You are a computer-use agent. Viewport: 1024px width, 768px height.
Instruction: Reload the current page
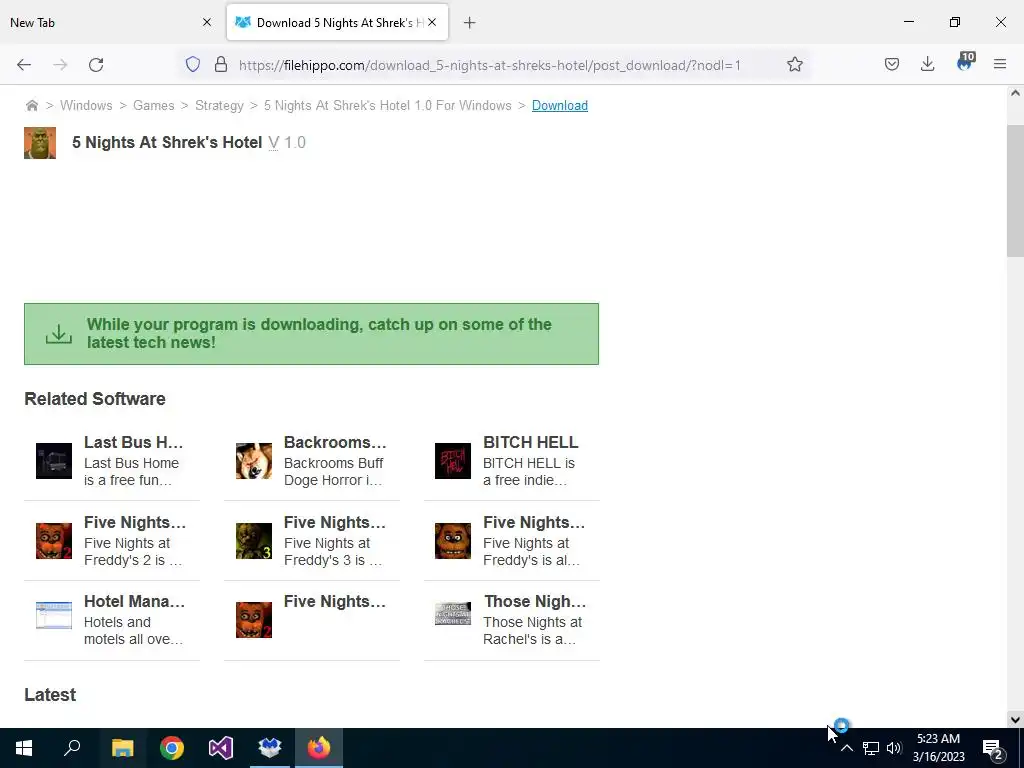point(96,65)
